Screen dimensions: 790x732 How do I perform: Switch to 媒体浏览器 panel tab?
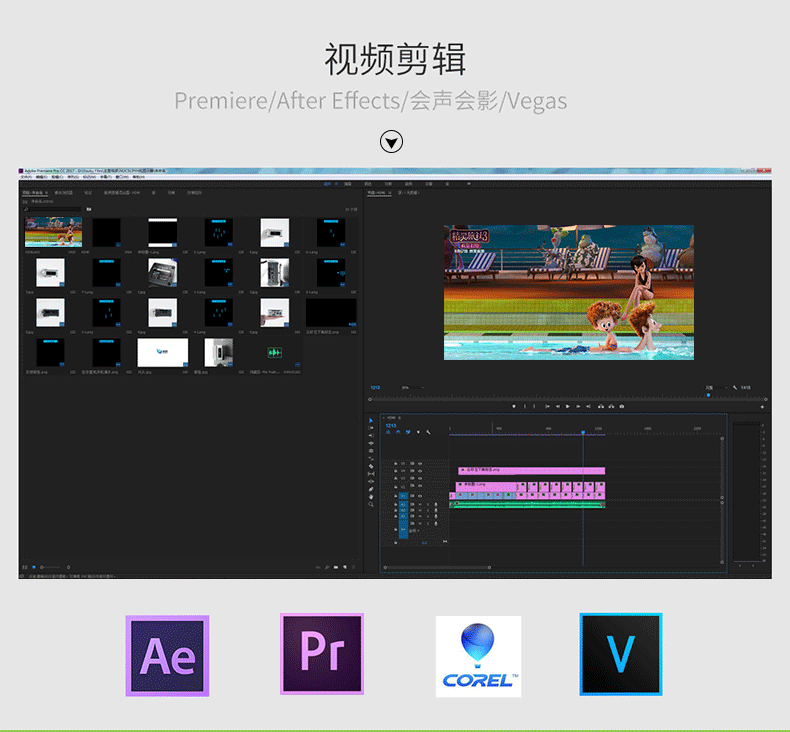coord(64,192)
